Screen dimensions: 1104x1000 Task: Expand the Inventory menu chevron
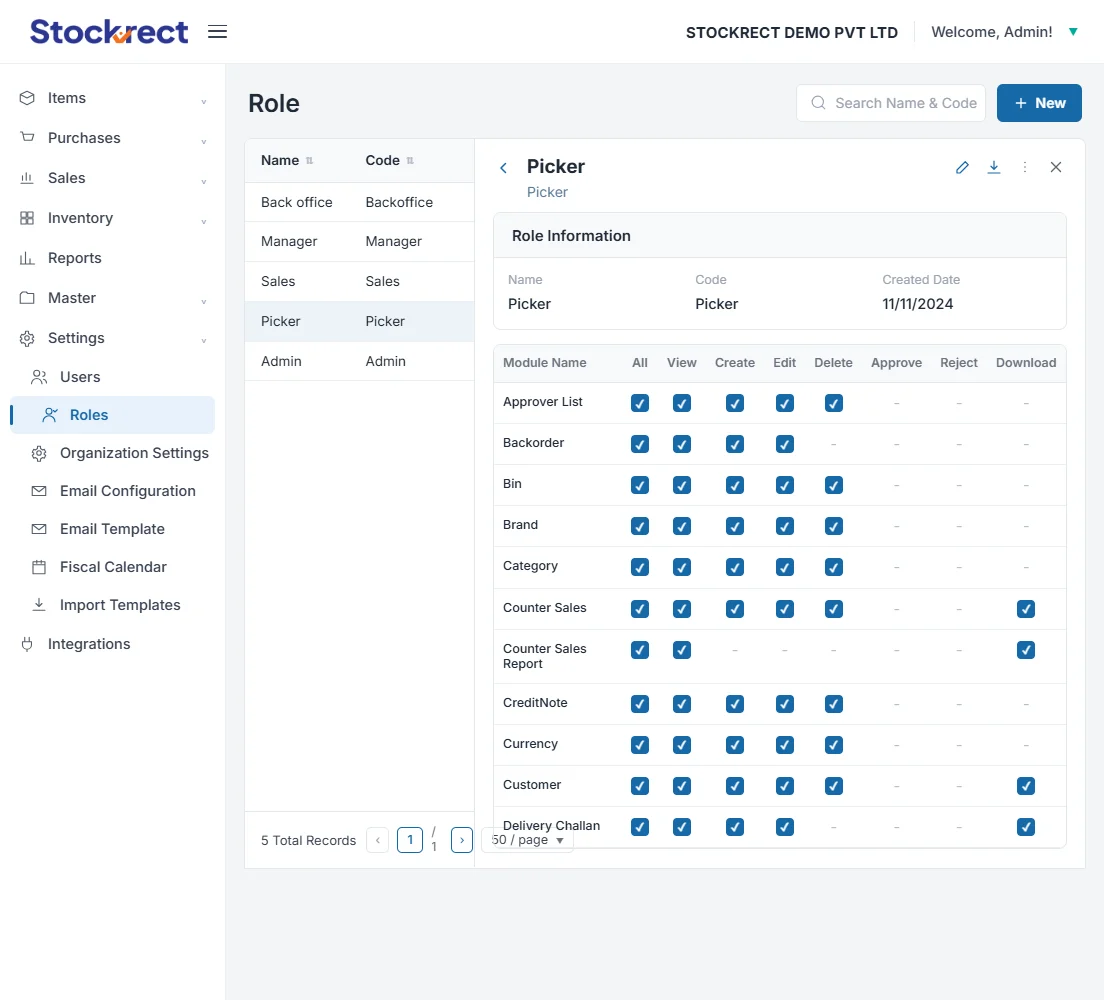coord(203,222)
